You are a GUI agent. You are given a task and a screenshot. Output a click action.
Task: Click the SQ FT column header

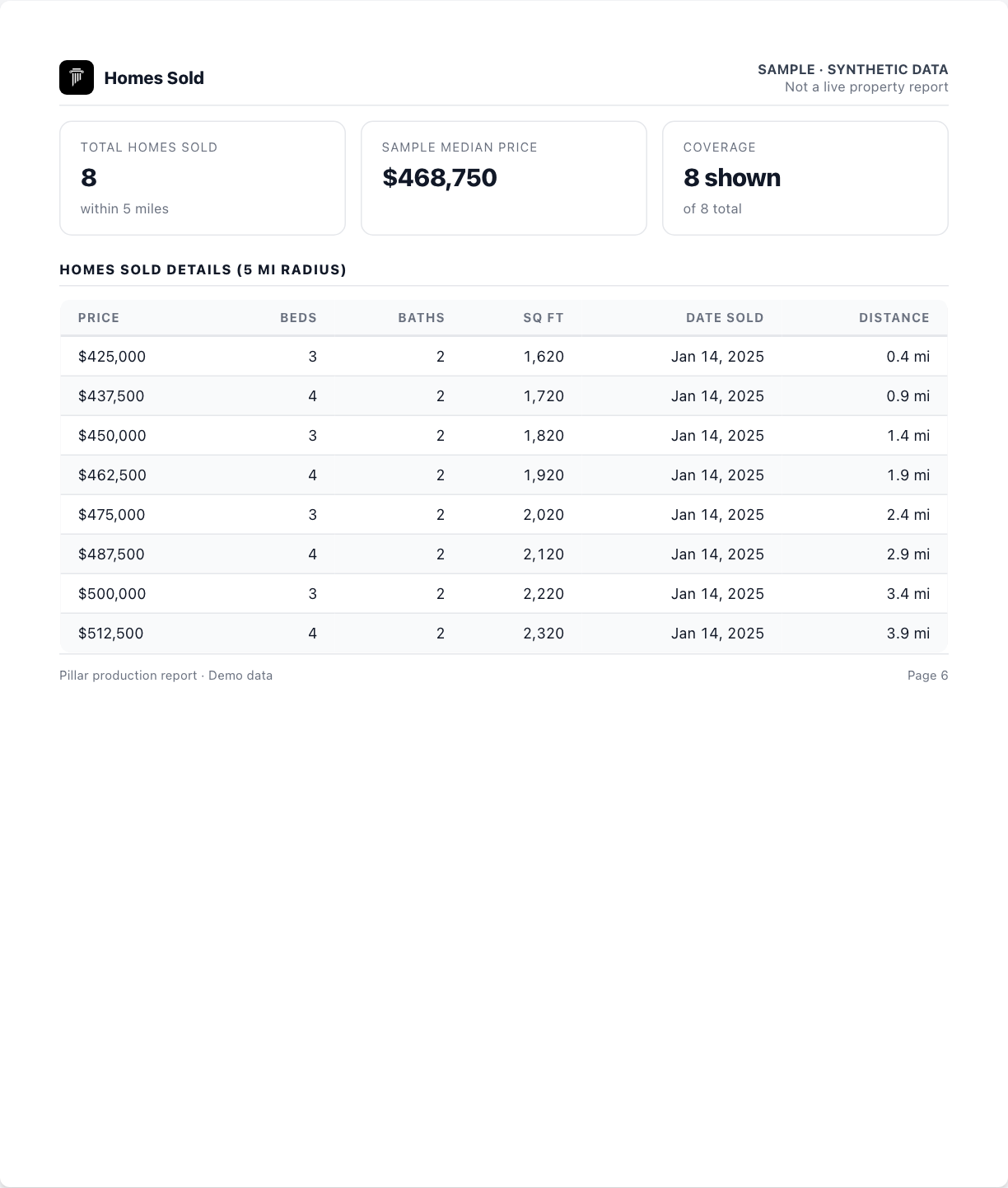pos(544,318)
